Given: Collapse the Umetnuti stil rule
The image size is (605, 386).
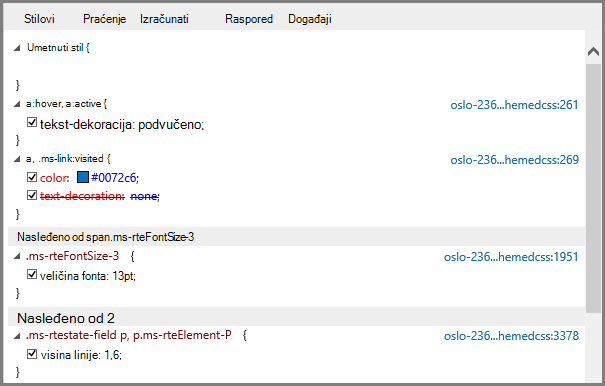Looking at the screenshot, I should tap(17, 48).
